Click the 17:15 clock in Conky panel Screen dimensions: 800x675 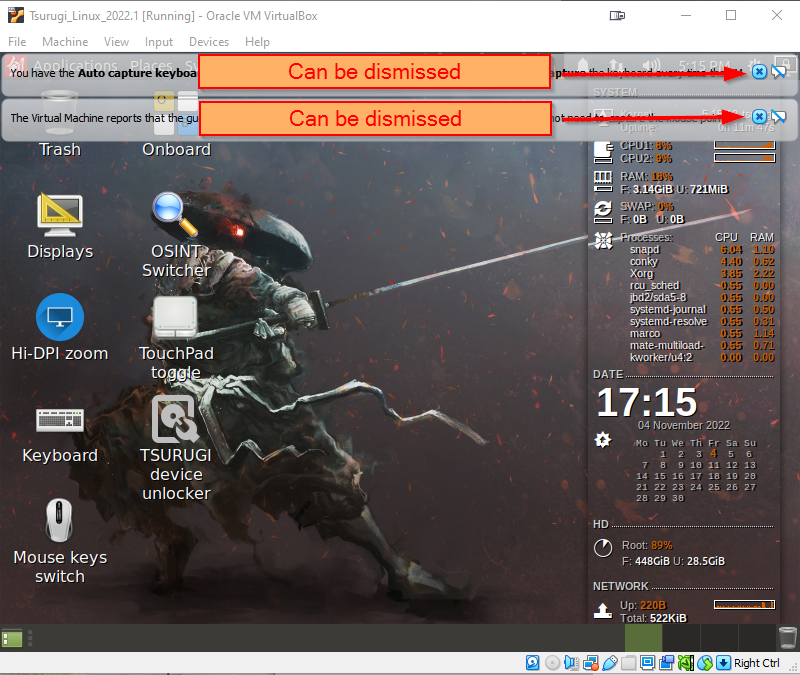[x=646, y=402]
